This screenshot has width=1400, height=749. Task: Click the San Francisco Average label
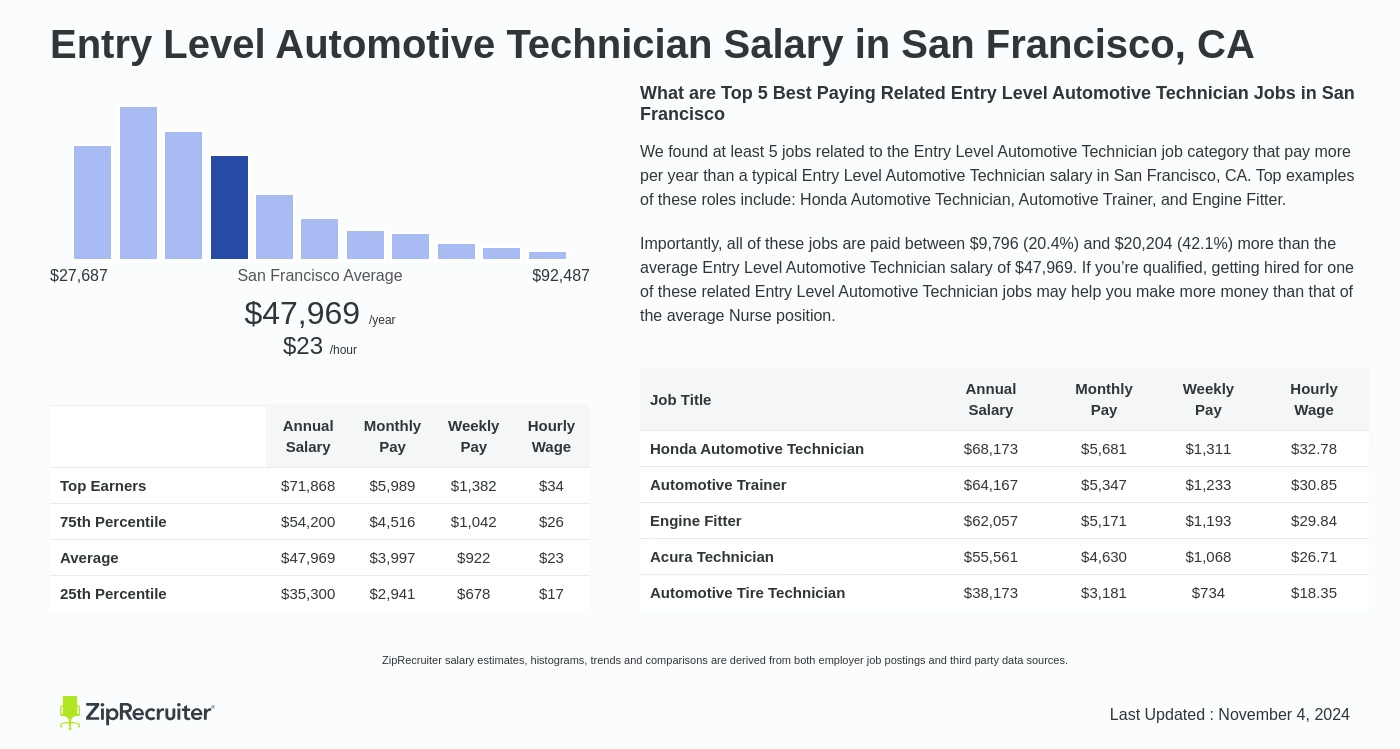(x=320, y=276)
